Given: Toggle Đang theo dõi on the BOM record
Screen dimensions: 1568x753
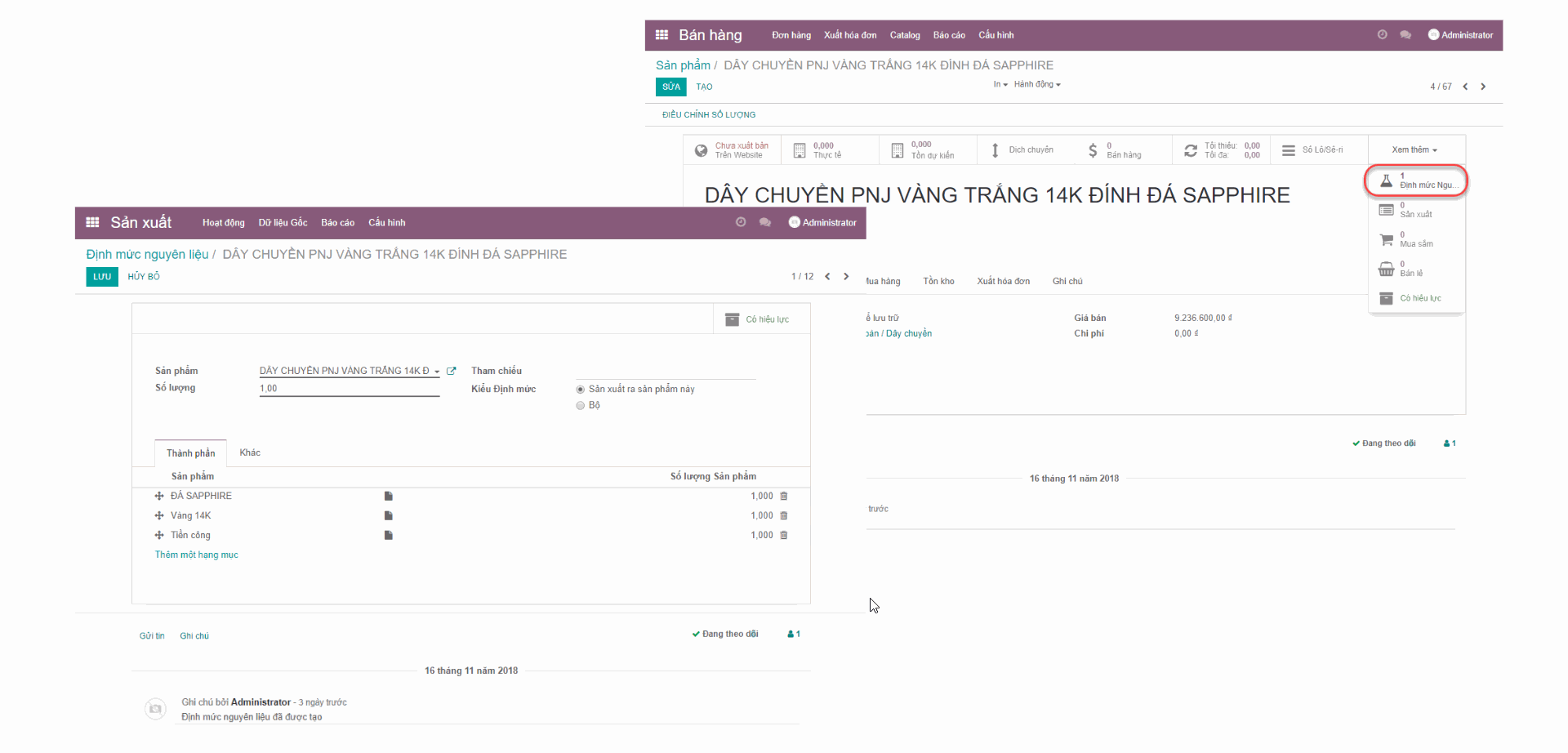Looking at the screenshot, I should coord(725,634).
